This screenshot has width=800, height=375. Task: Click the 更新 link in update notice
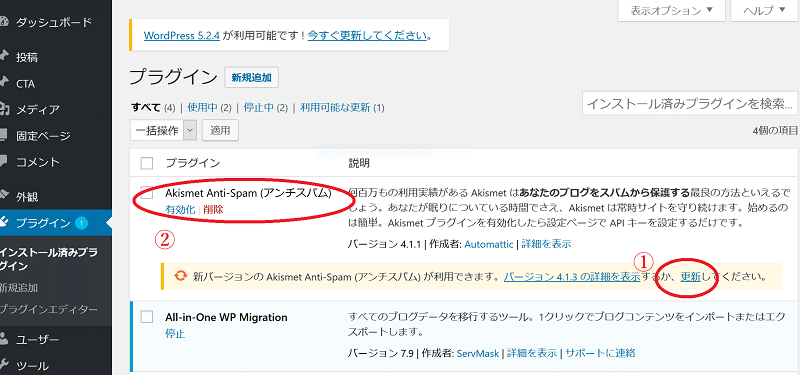pyautogui.click(x=691, y=277)
